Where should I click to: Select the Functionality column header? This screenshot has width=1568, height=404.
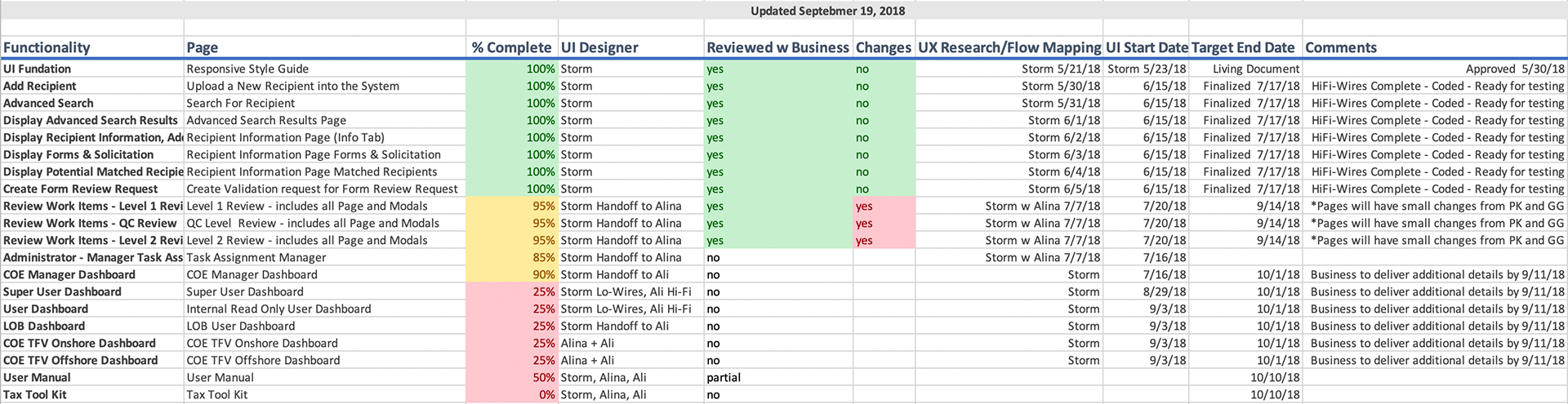click(x=92, y=47)
